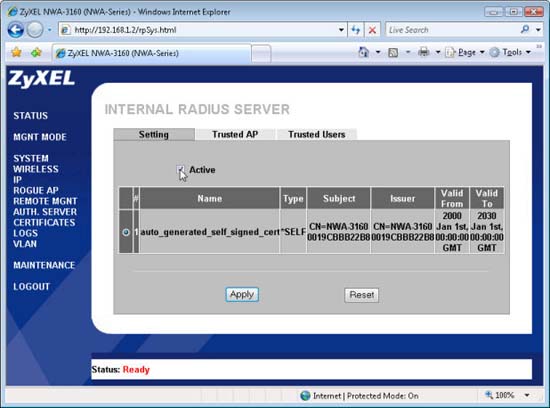Image resolution: width=550 pixels, height=408 pixels.
Task: Open the search provider dropdown arrow
Action: (538, 30)
